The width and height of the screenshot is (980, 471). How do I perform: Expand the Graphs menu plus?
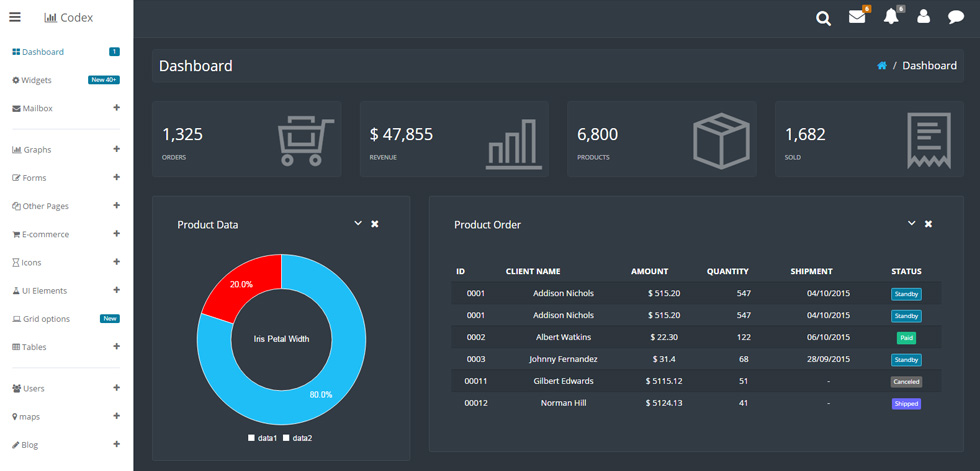point(116,149)
